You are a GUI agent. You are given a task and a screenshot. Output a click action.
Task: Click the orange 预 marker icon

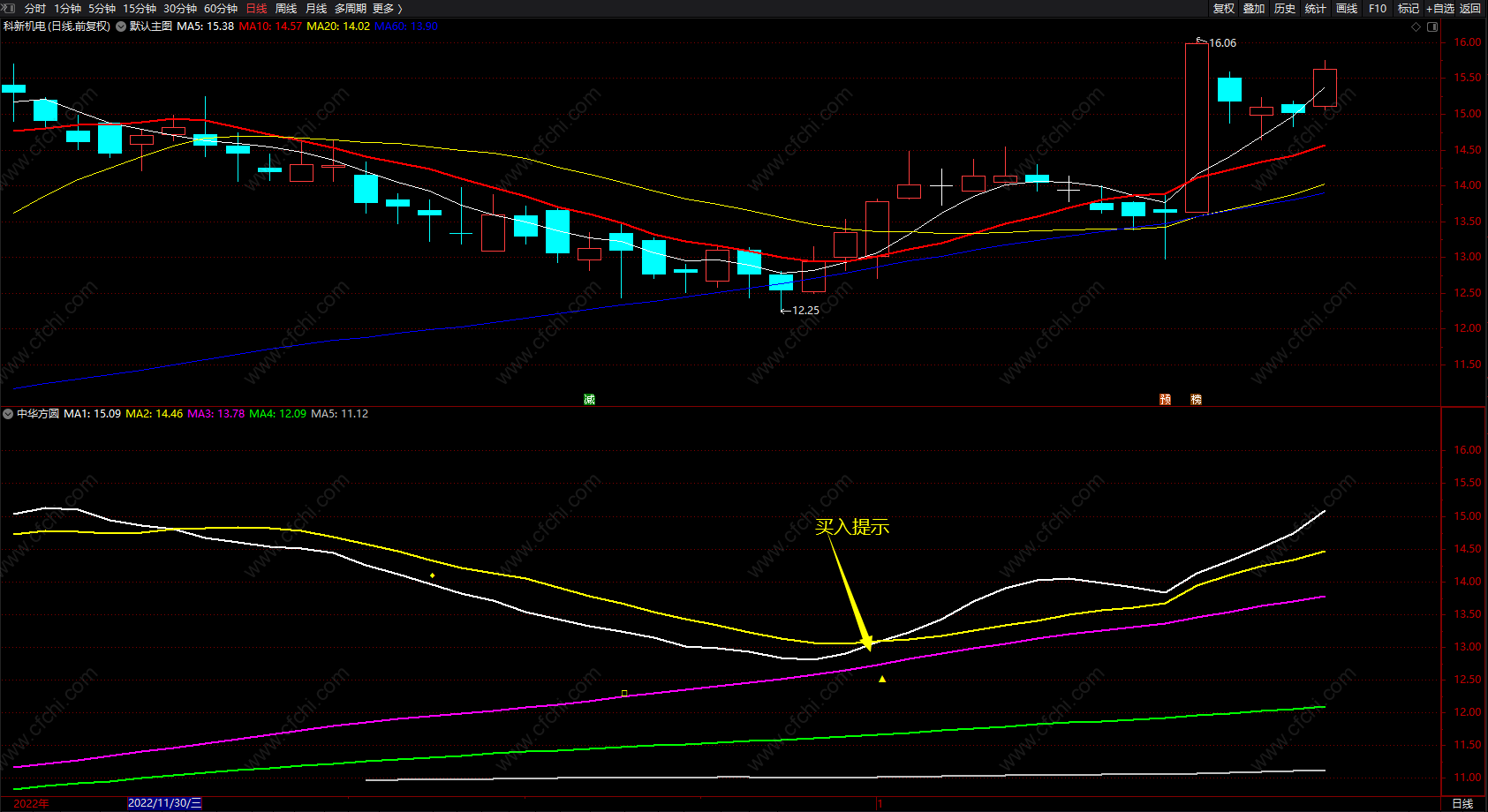pyautogui.click(x=1165, y=400)
